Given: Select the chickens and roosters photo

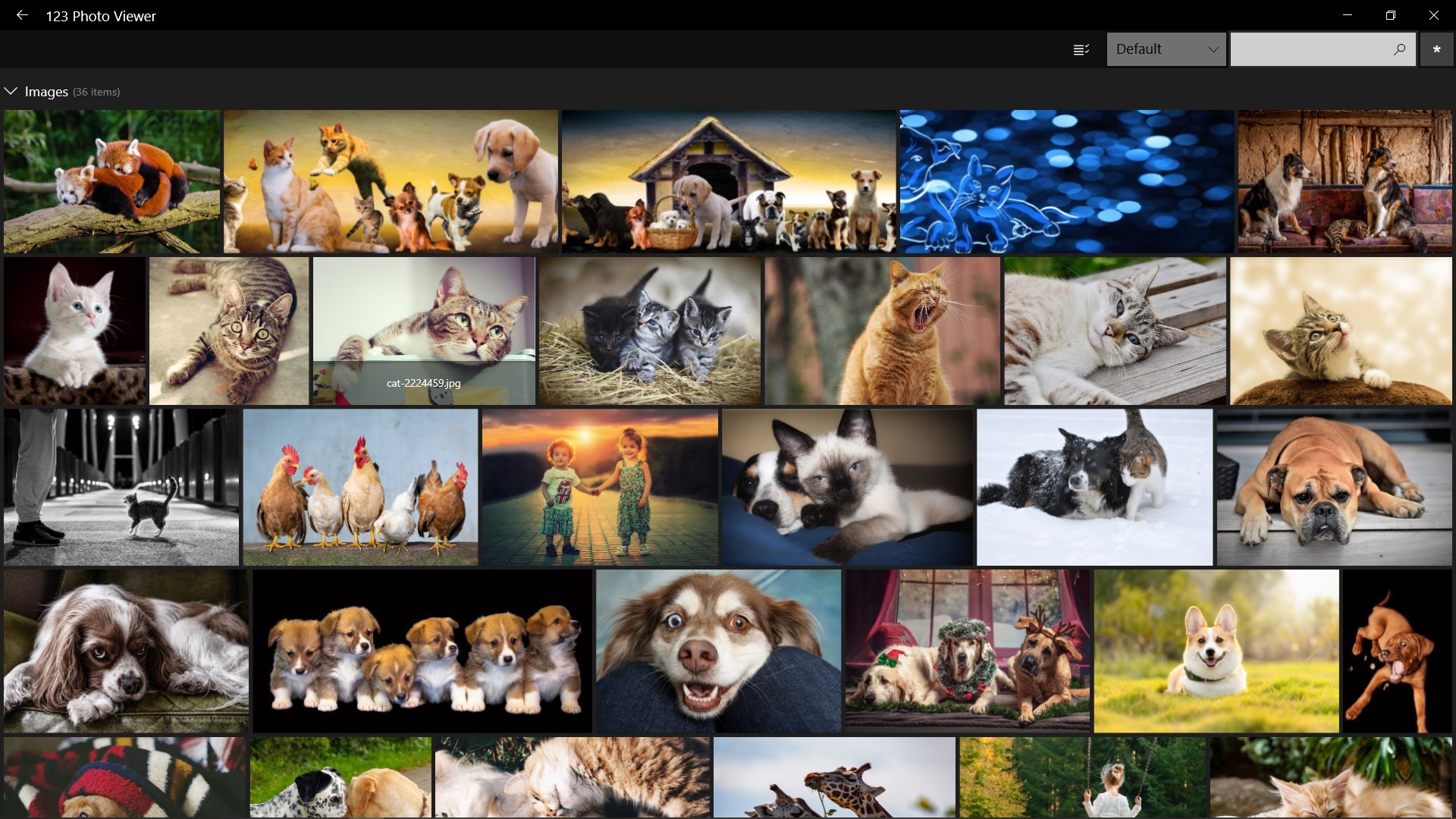Looking at the screenshot, I should tap(360, 487).
